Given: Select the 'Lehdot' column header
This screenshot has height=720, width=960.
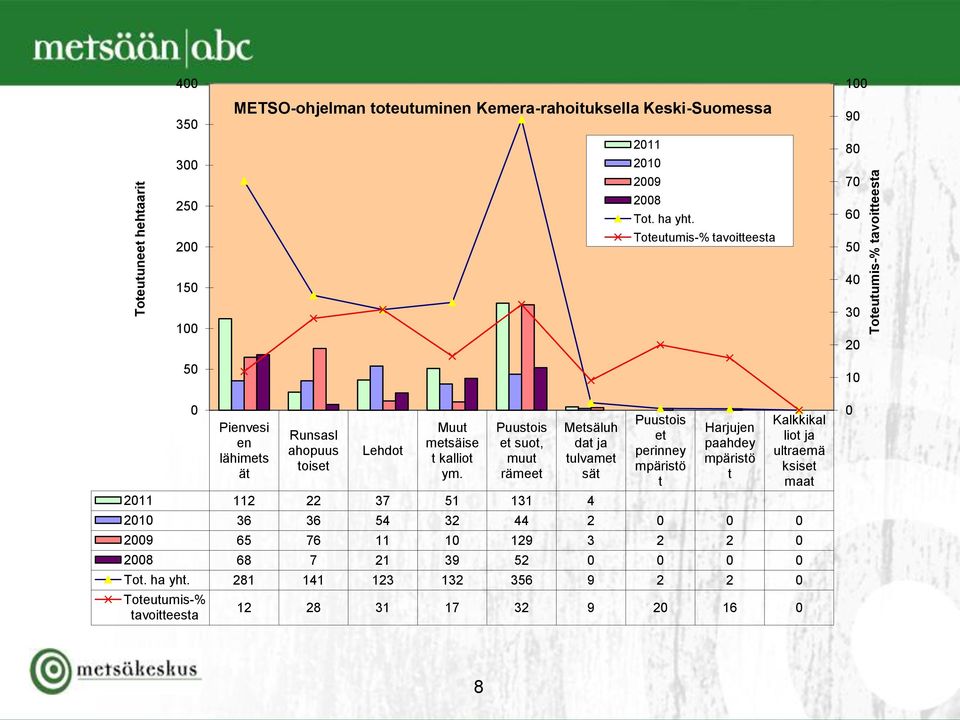Looking at the screenshot, I should (383, 450).
